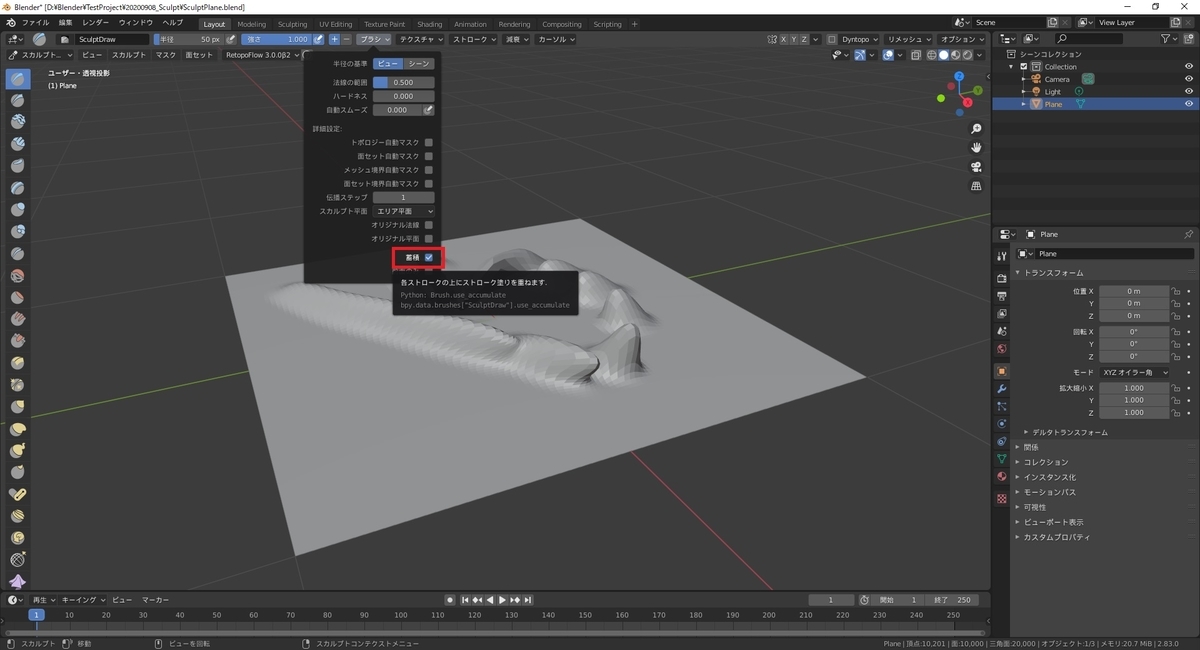Click the pan view hand icon
The width and height of the screenshot is (1200, 650).
[x=976, y=148]
